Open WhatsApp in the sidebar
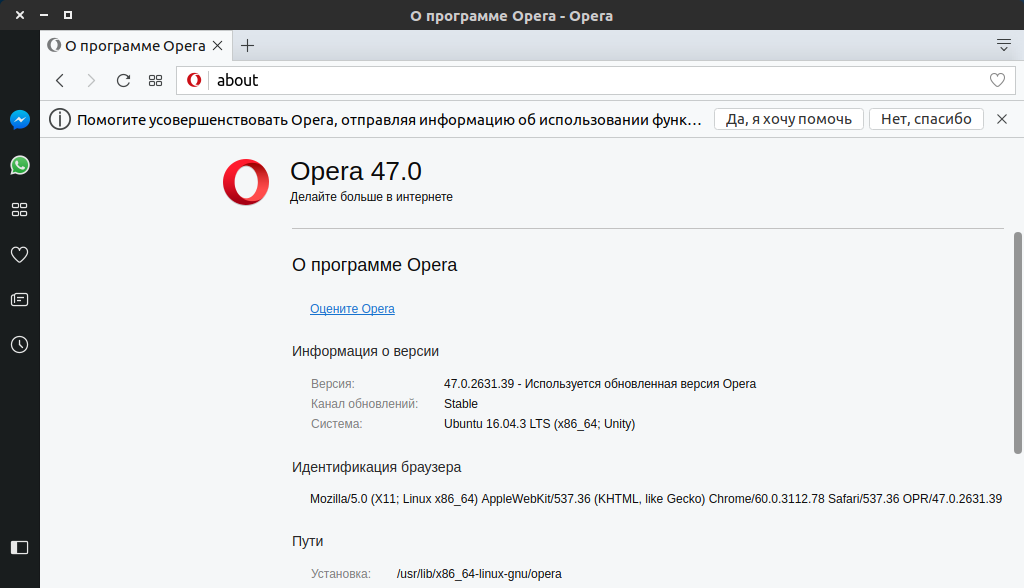1024x588 pixels. (x=20, y=165)
